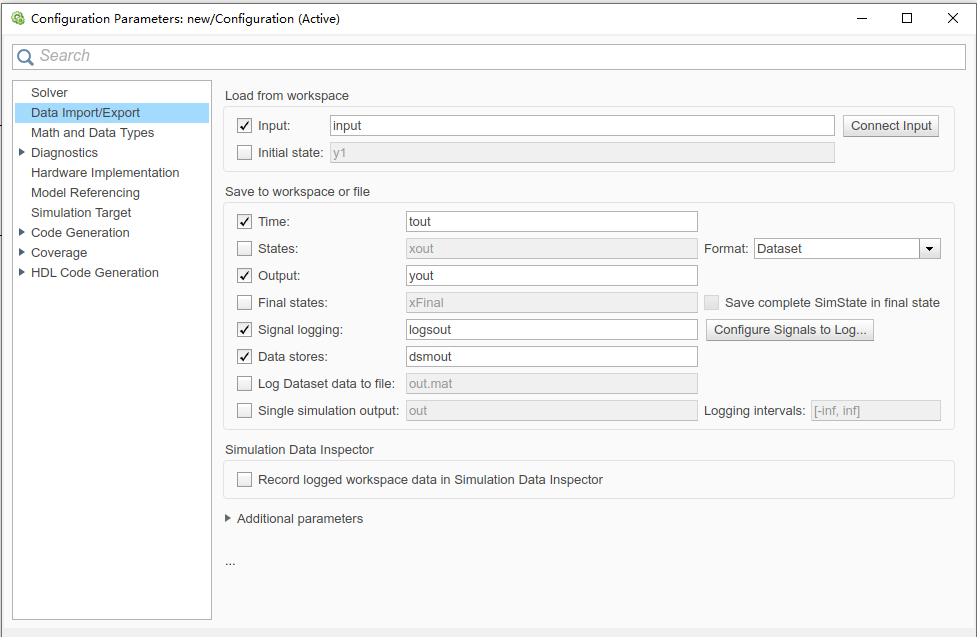Open Hardware Implementation pane
Viewport: 977px width, 637px height.
pyautogui.click(x=105, y=173)
